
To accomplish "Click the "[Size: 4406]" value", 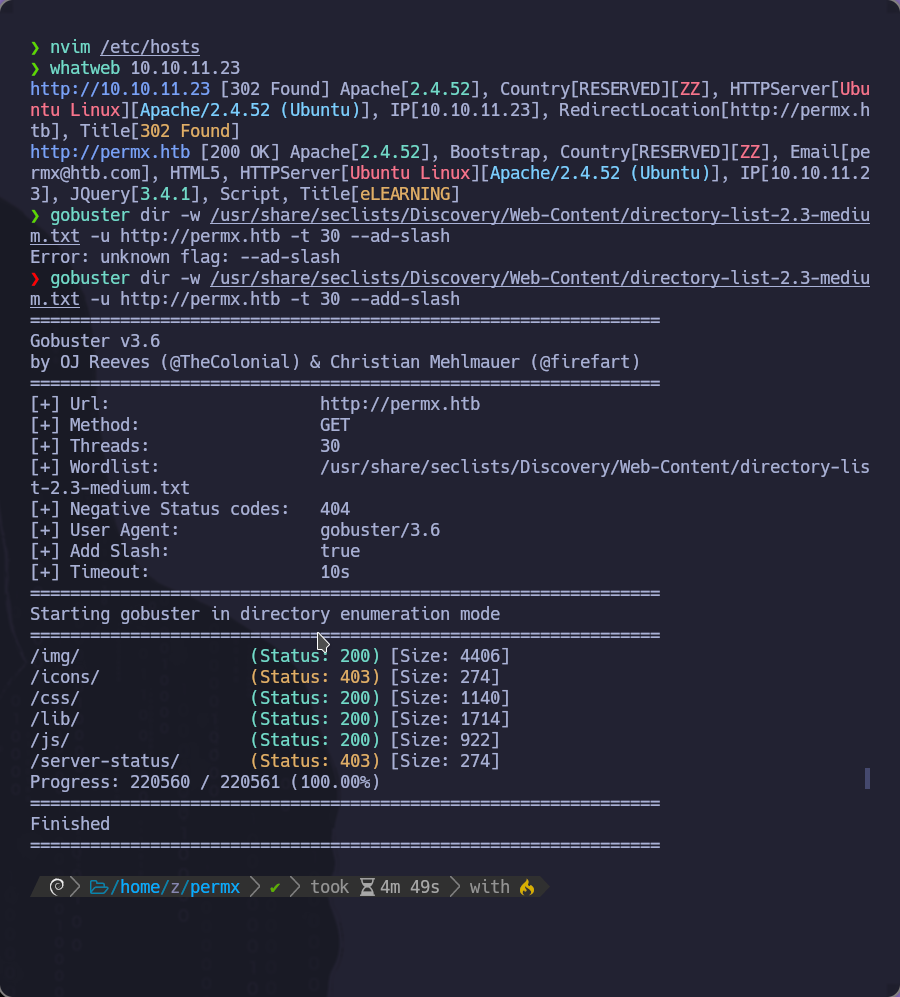I will [450, 656].
